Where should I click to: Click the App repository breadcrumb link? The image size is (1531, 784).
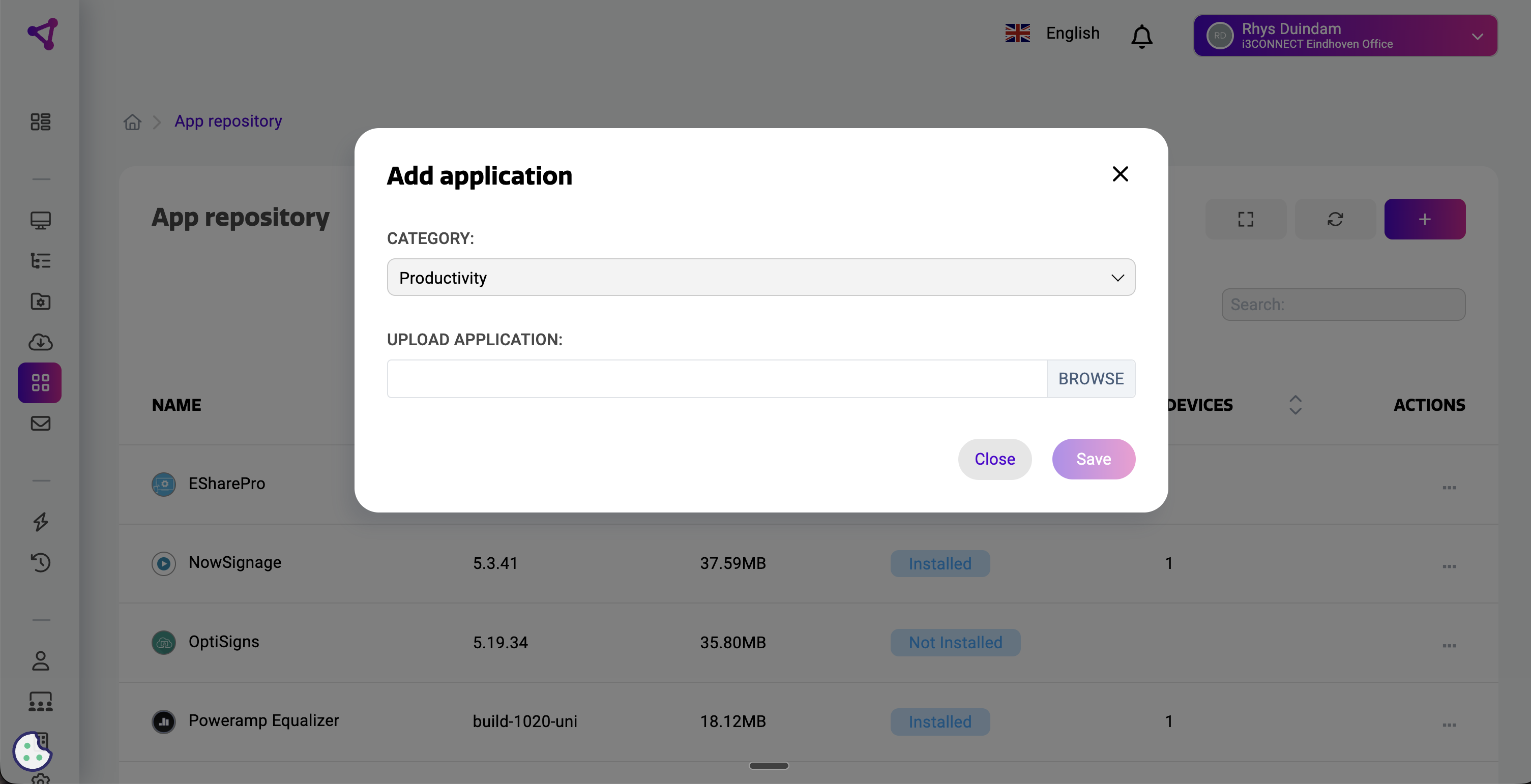228,121
